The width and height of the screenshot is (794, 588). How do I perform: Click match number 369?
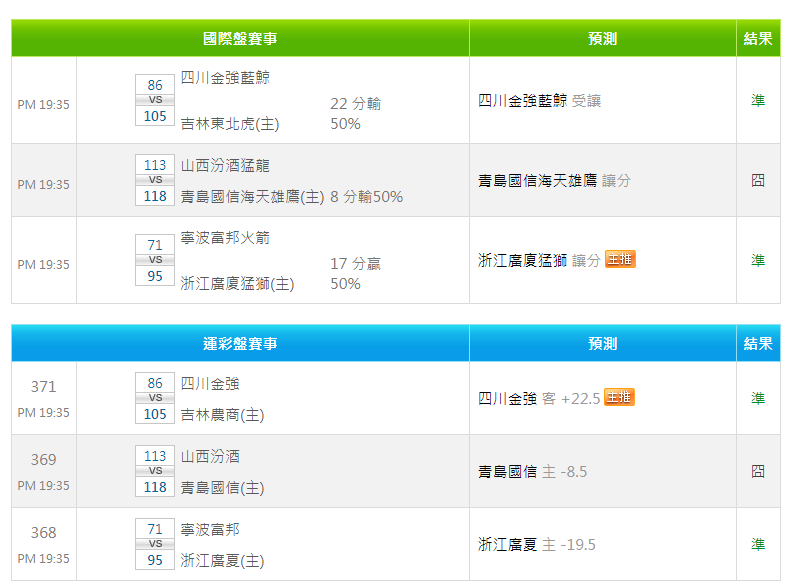[44, 460]
